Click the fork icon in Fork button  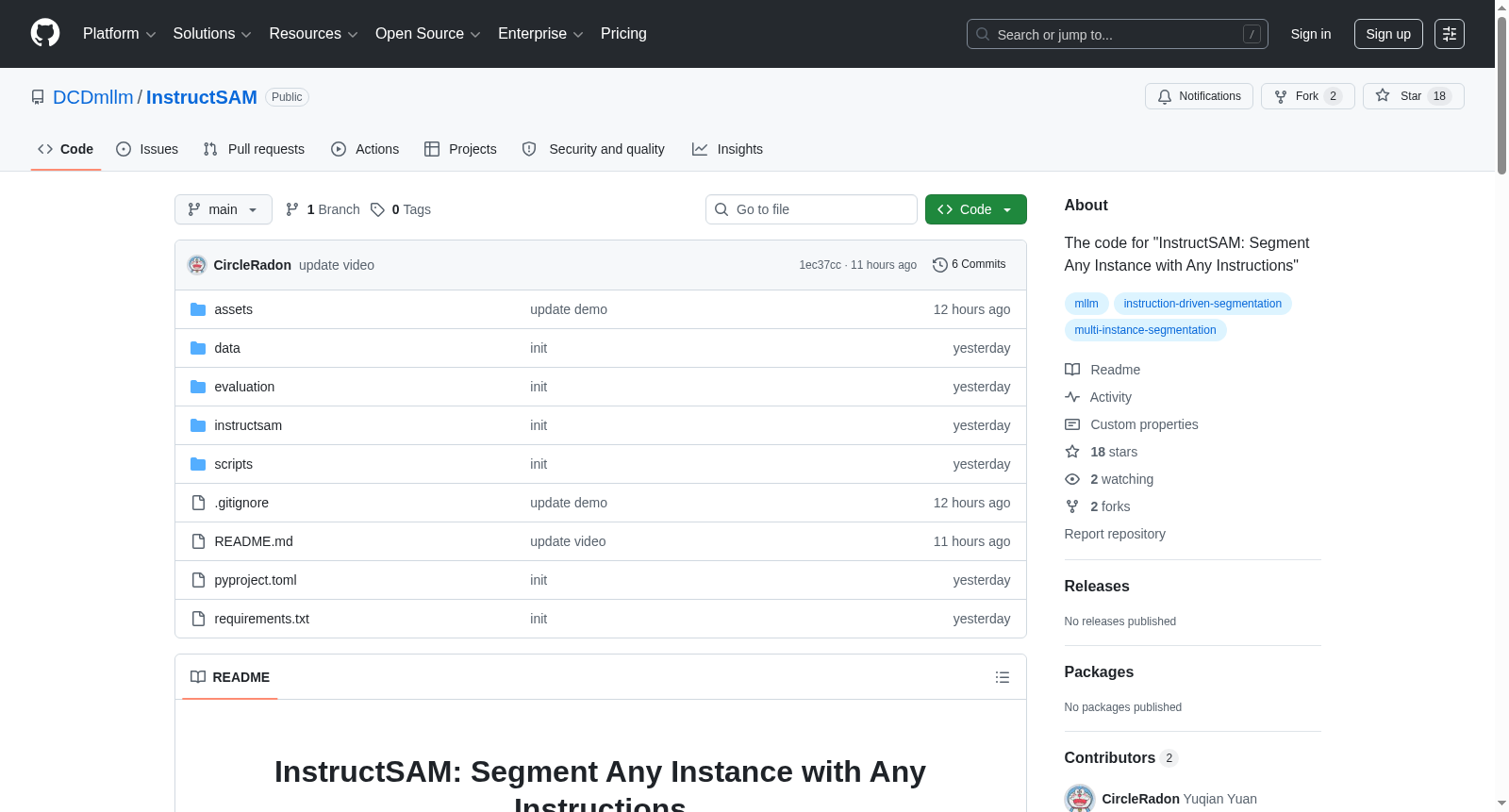[x=1281, y=96]
